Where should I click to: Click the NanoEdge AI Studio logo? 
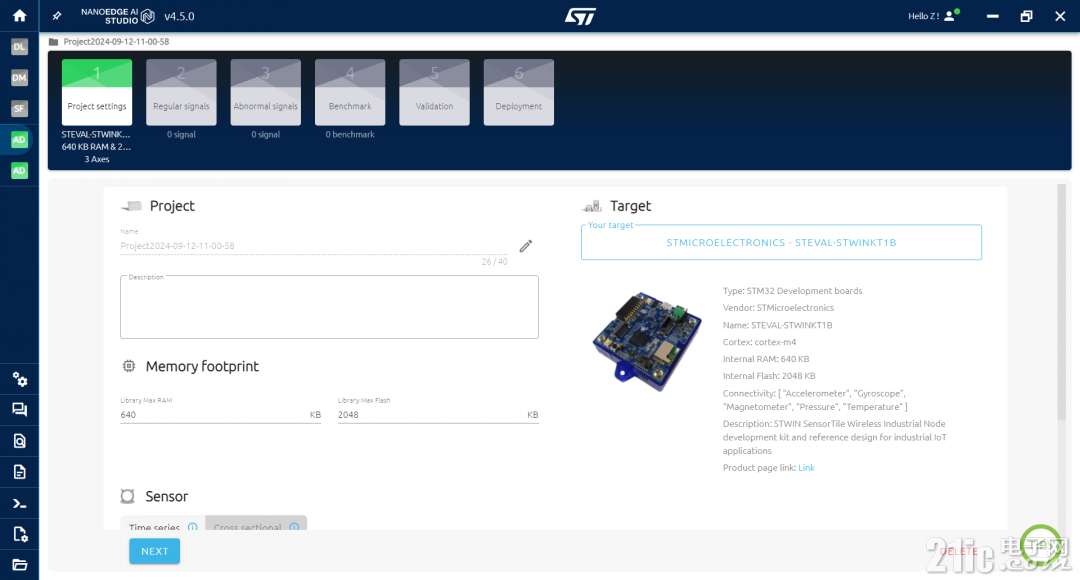tap(117, 16)
